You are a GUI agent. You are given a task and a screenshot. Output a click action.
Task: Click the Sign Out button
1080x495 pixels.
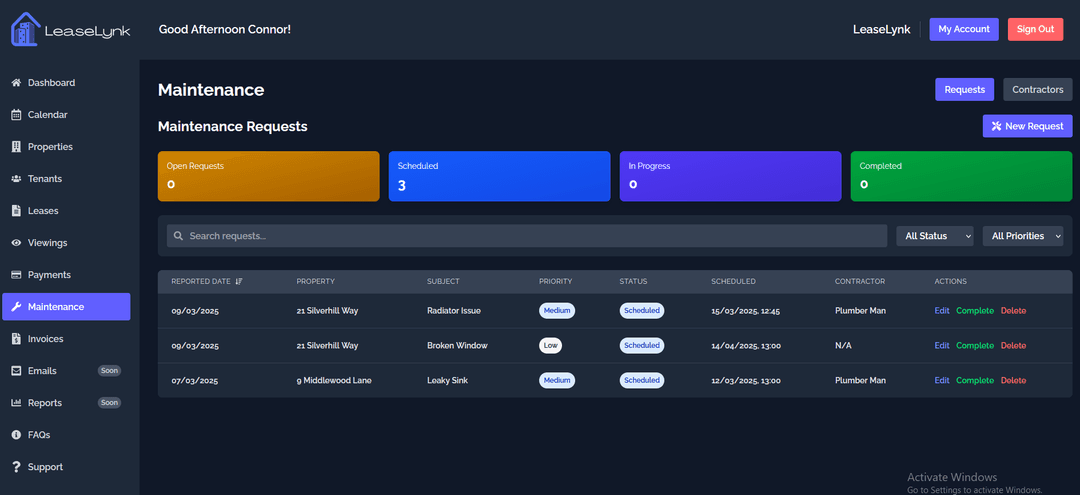click(1035, 30)
